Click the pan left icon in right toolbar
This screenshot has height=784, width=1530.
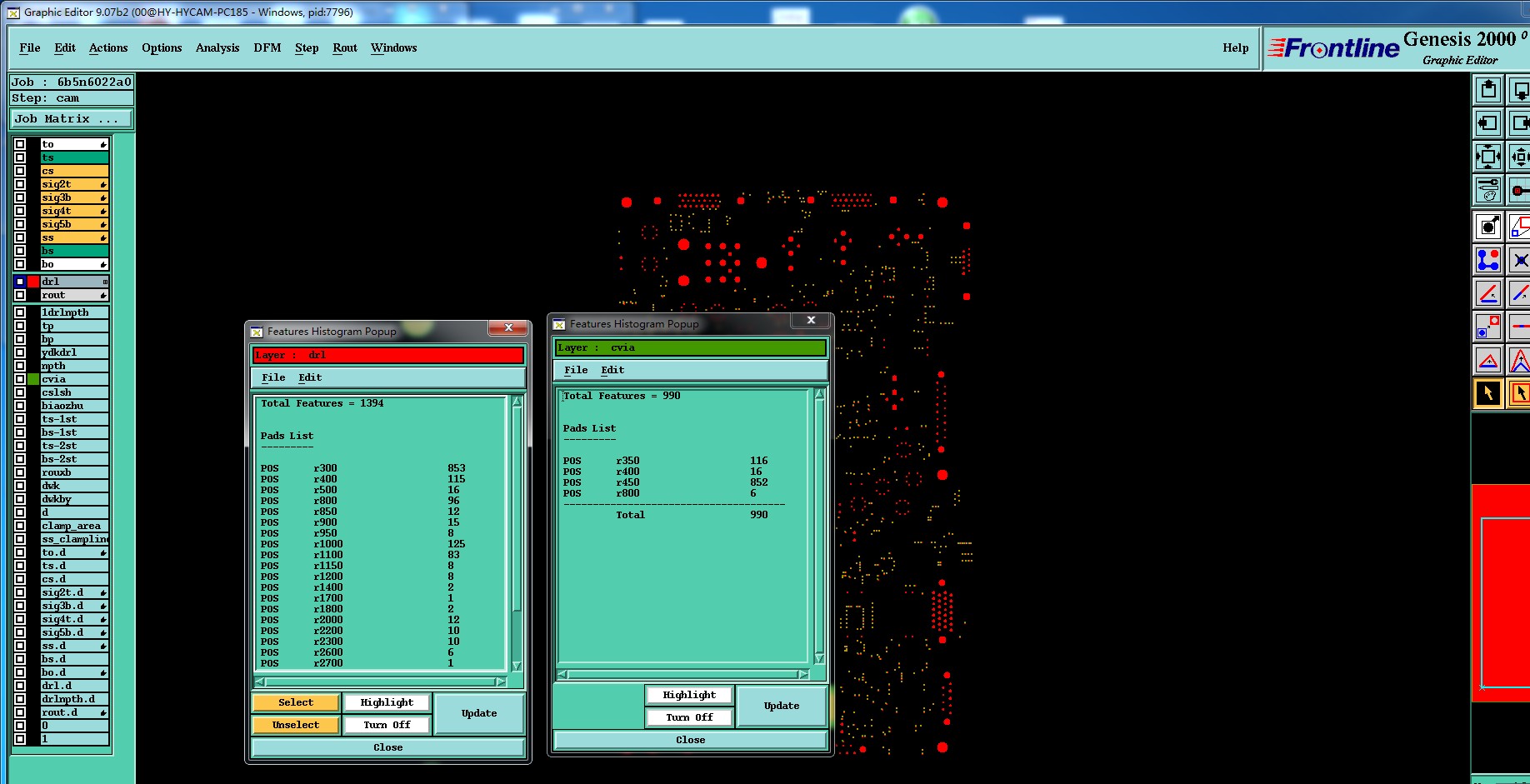(1488, 123)
